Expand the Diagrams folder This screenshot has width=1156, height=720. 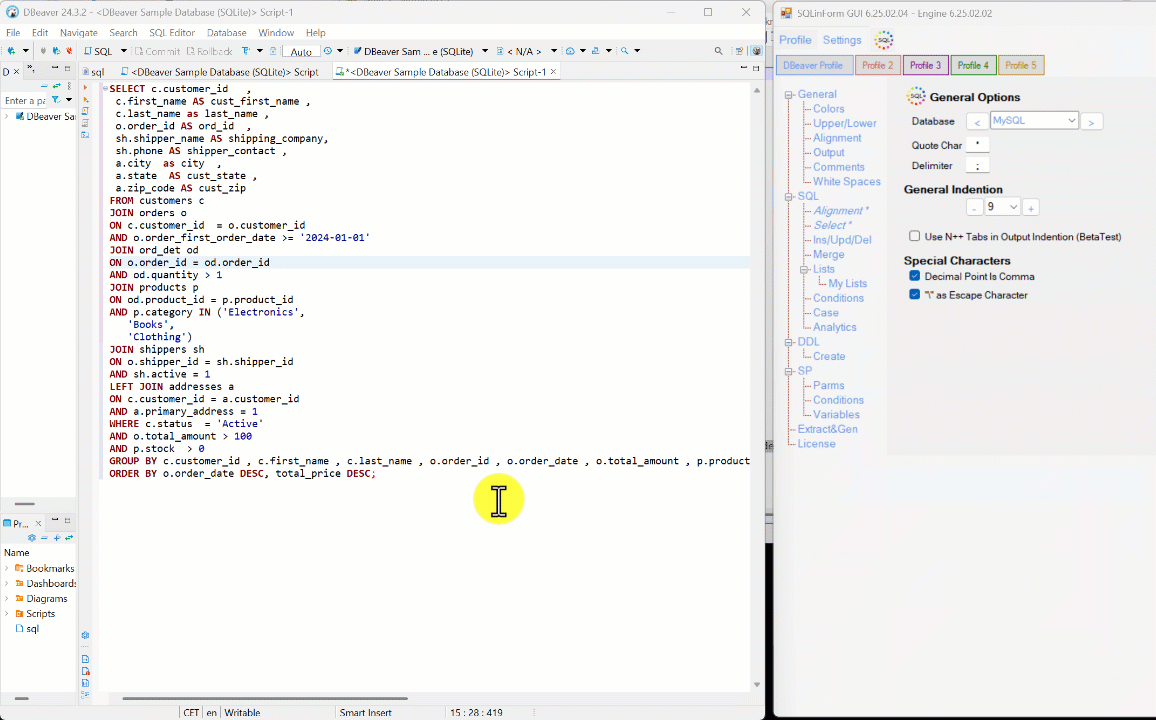click(7, 598)
